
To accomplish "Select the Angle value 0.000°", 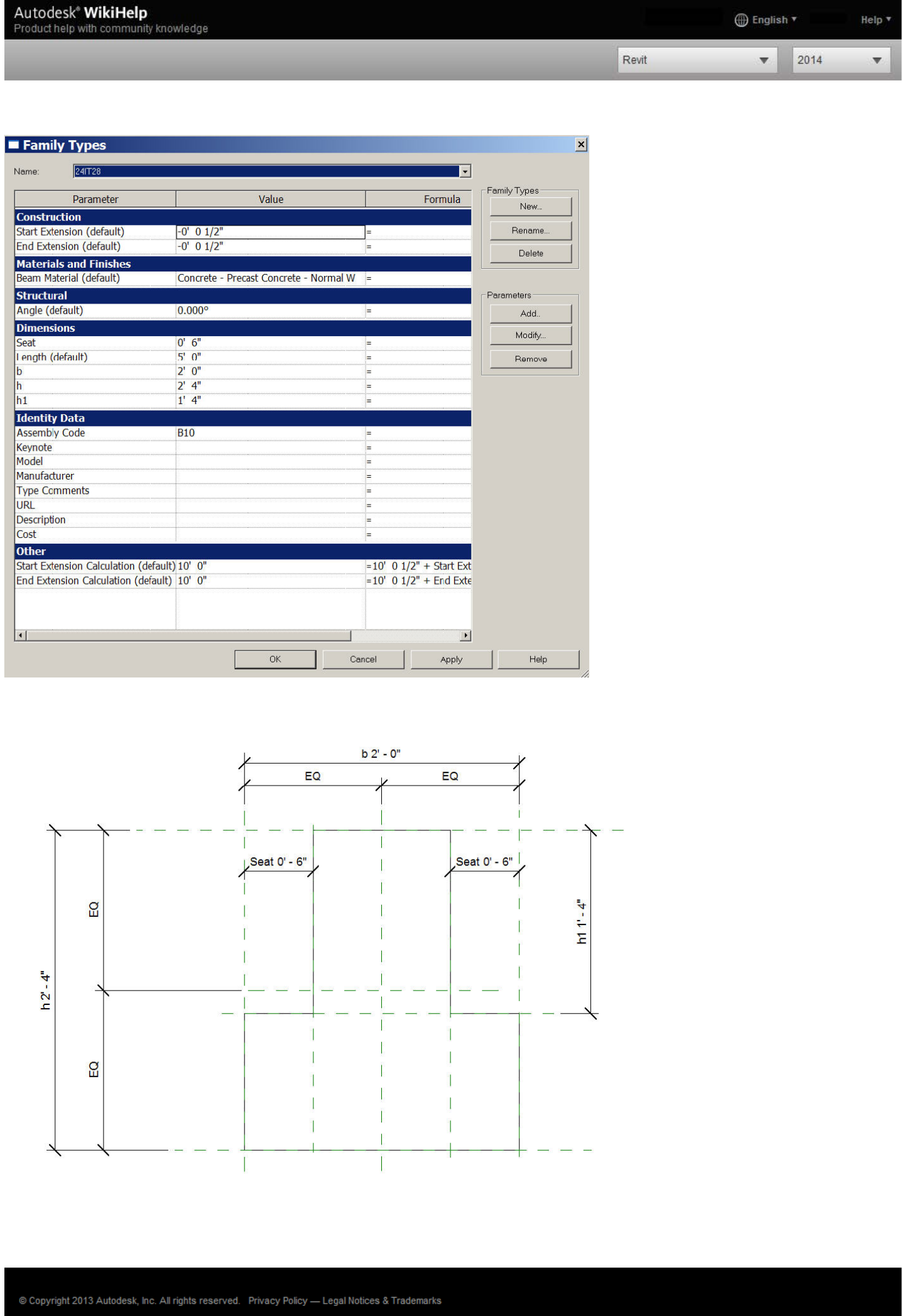I will point(271,310).
